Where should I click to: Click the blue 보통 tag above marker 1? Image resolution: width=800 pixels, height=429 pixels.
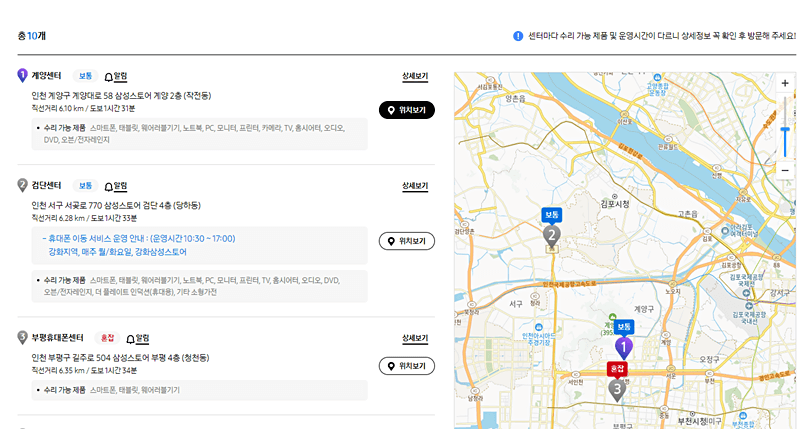tap(624, 326)
